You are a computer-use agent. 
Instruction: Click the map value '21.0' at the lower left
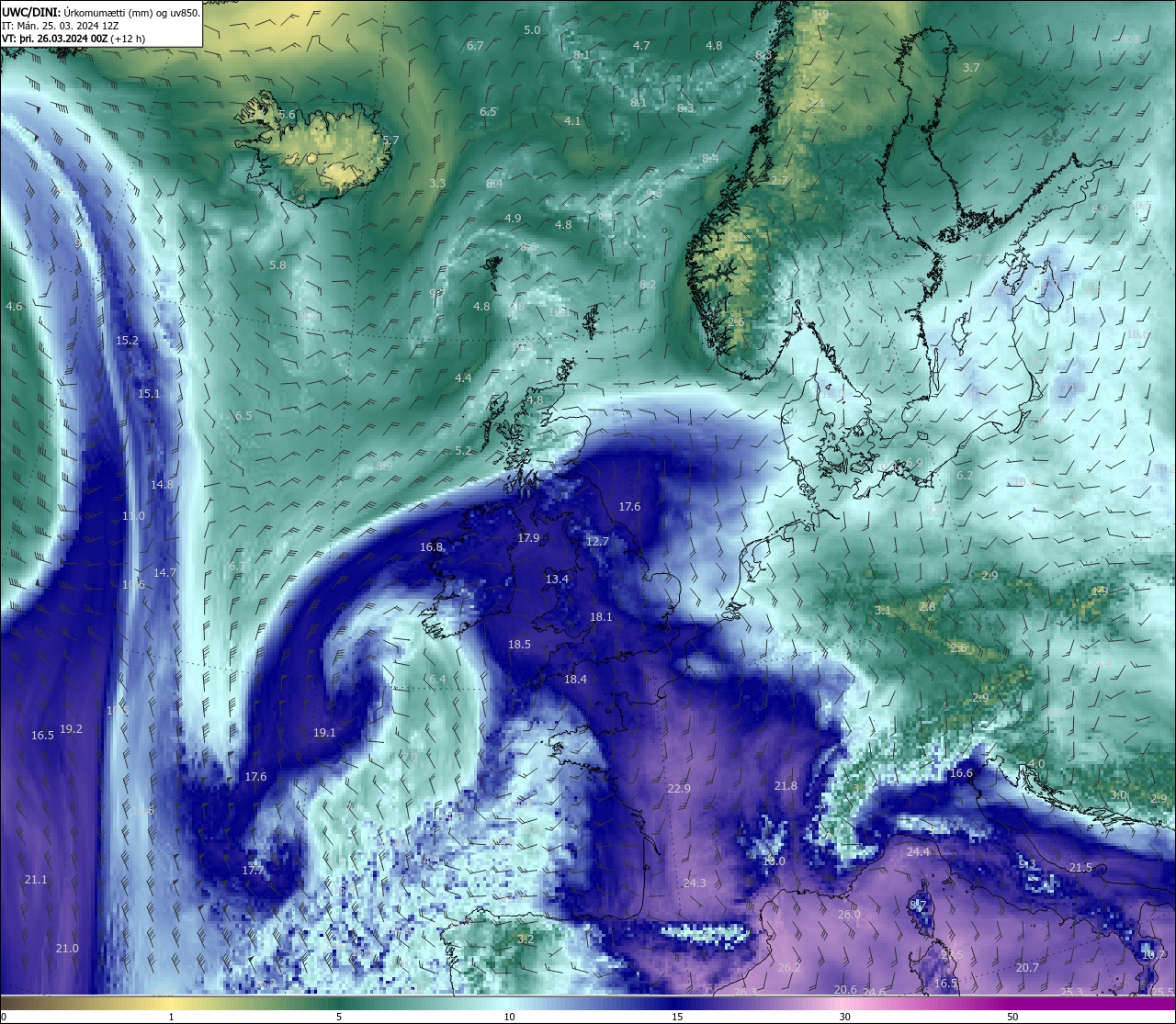[x=67, y=948]
